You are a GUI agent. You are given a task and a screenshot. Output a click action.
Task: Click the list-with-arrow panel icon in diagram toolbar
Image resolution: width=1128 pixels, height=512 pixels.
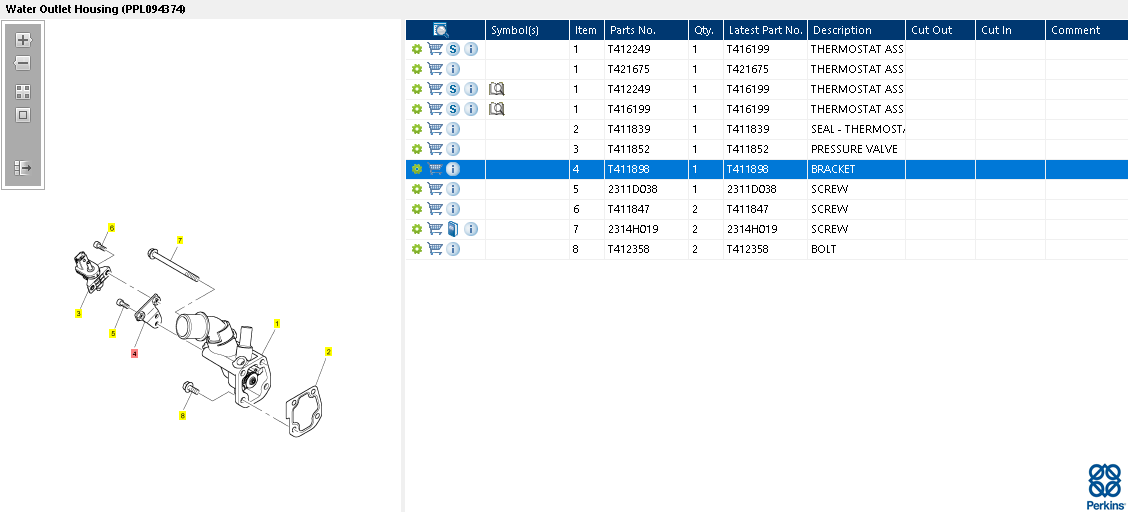tap(23, 168)
